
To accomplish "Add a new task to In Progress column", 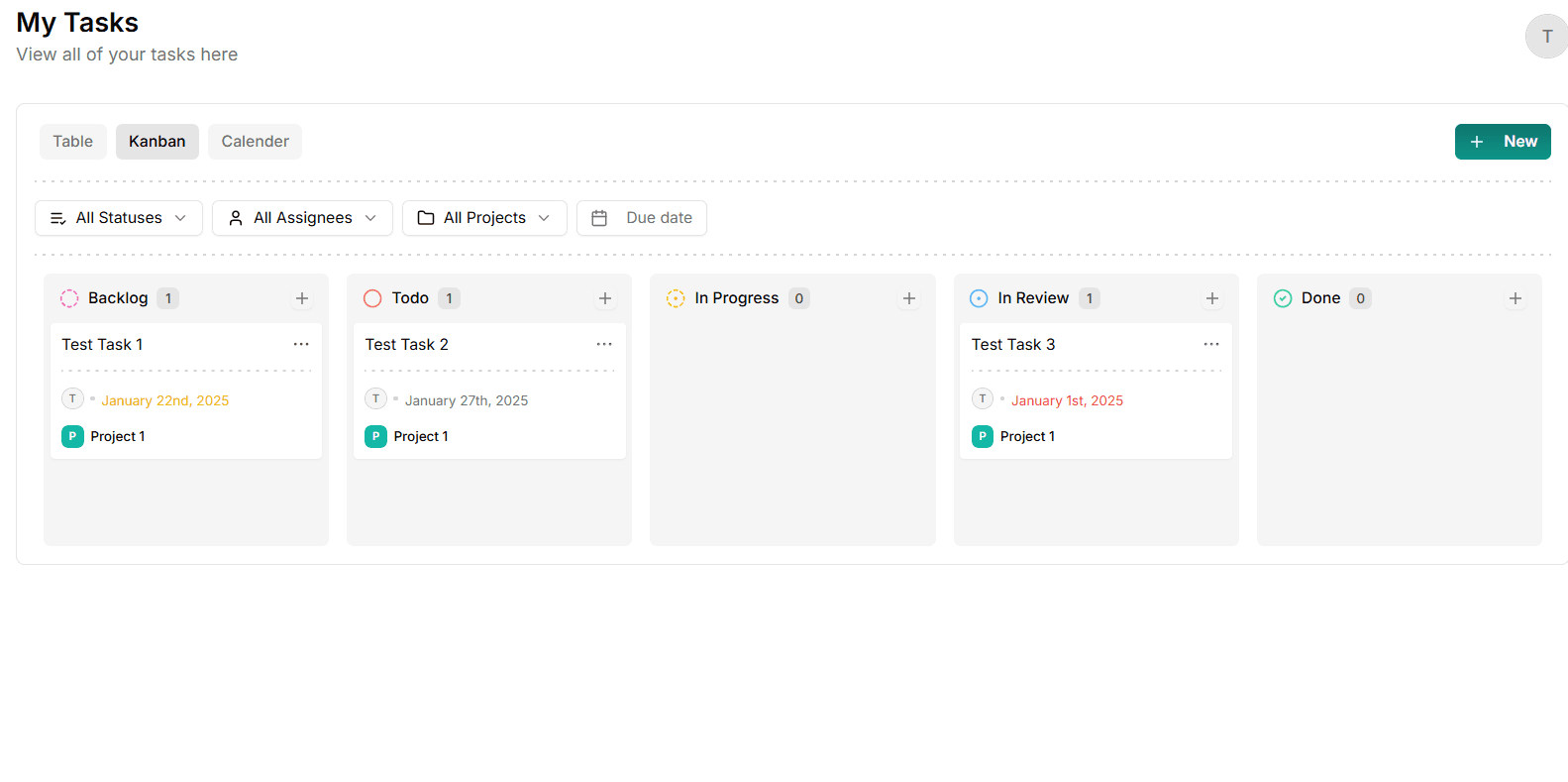I will tap(908, 298).
